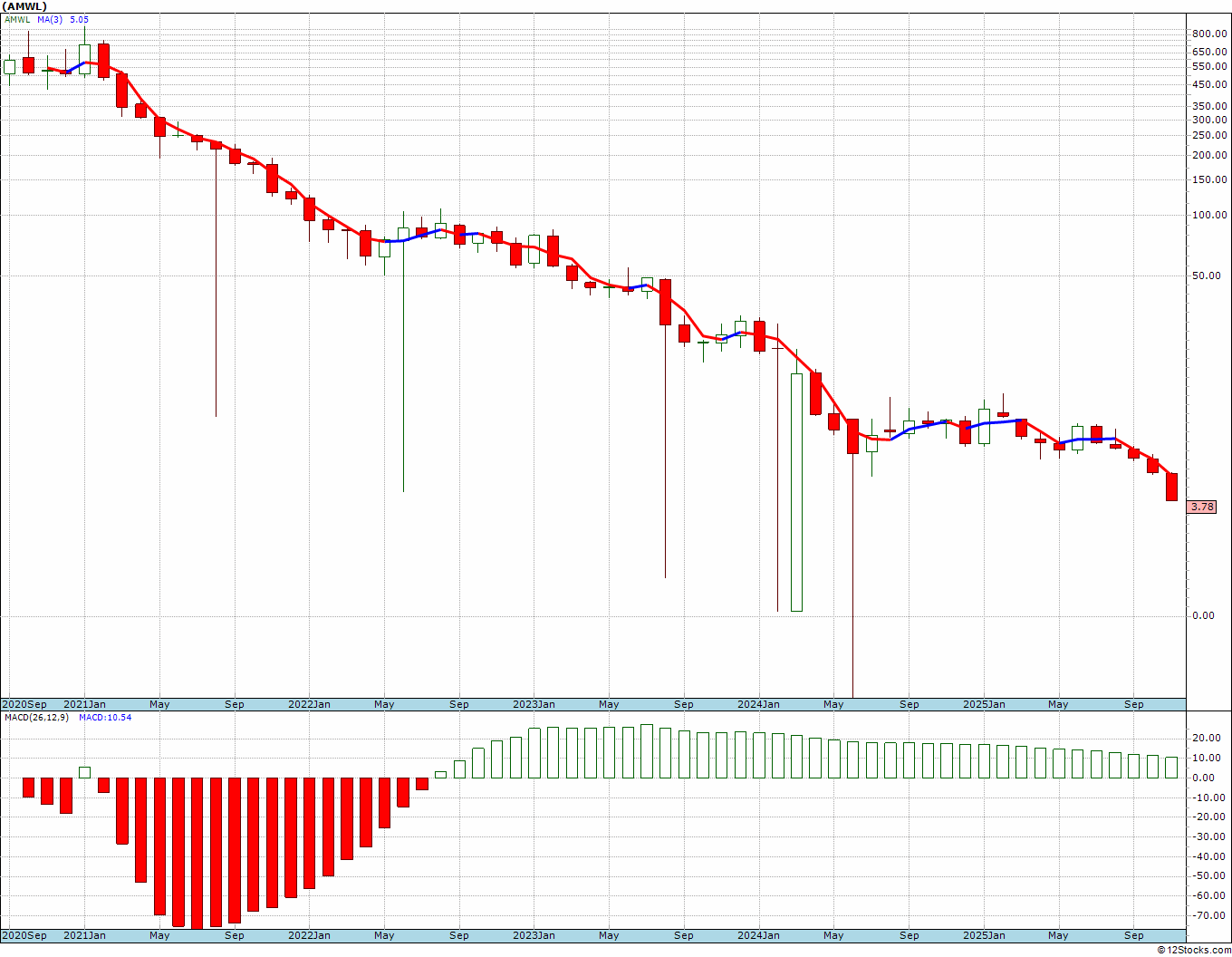Click the 3.78 last price tag
This screenshot has width=1232, height=957.
(1202, 507)
